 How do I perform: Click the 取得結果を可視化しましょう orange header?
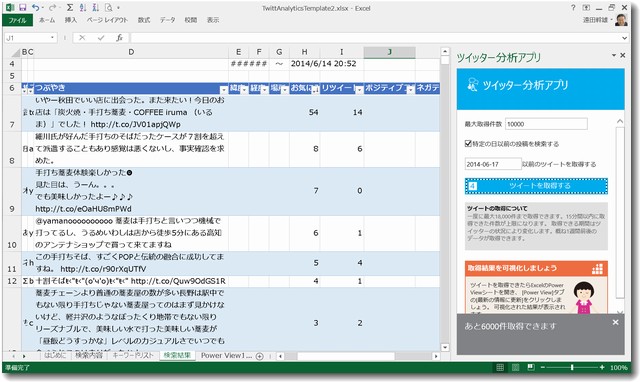[536, 268]
